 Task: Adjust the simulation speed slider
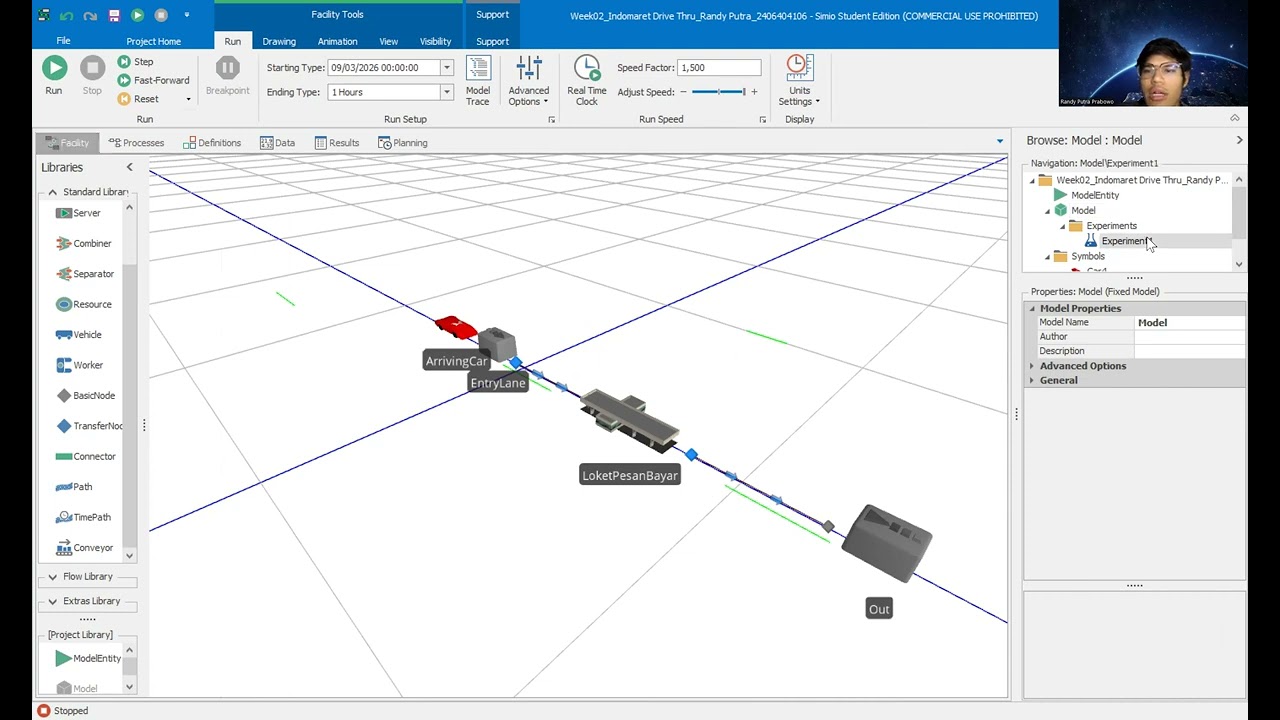(720, 92)
